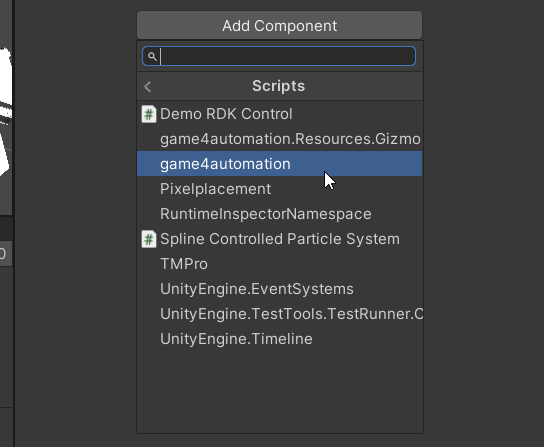
Task: Click the Scripts header title
Action: [279, 86]
